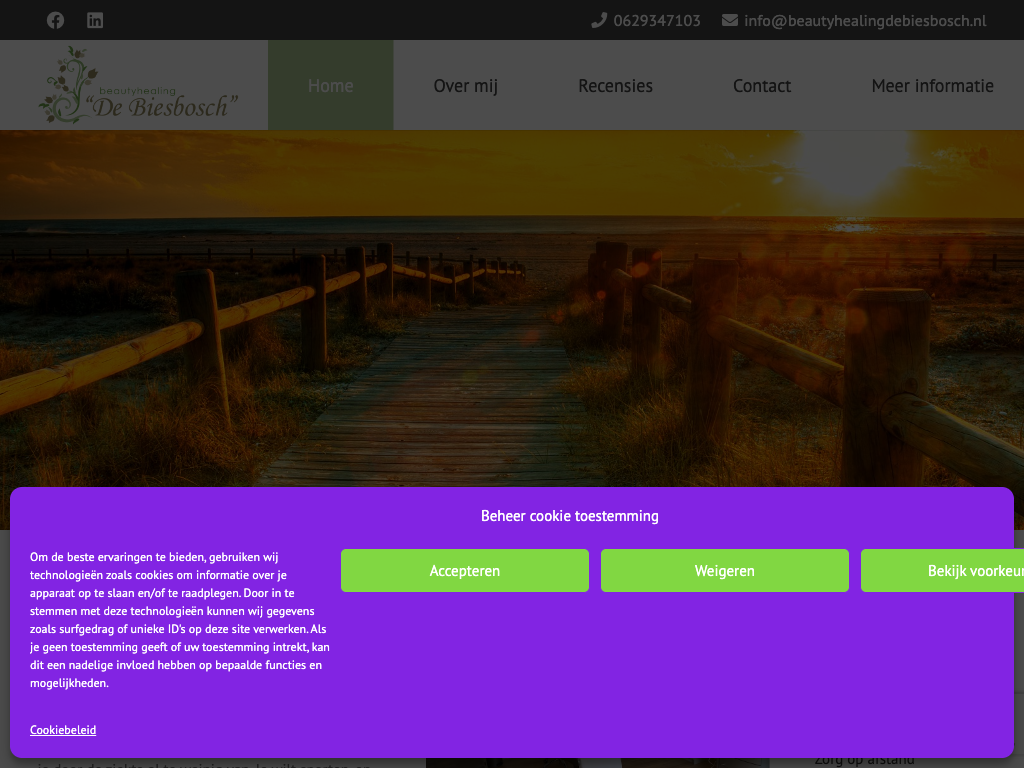This screenshot has height=768, width=1024.
Task: Open the Over mij page
Action: coord(465,86)
